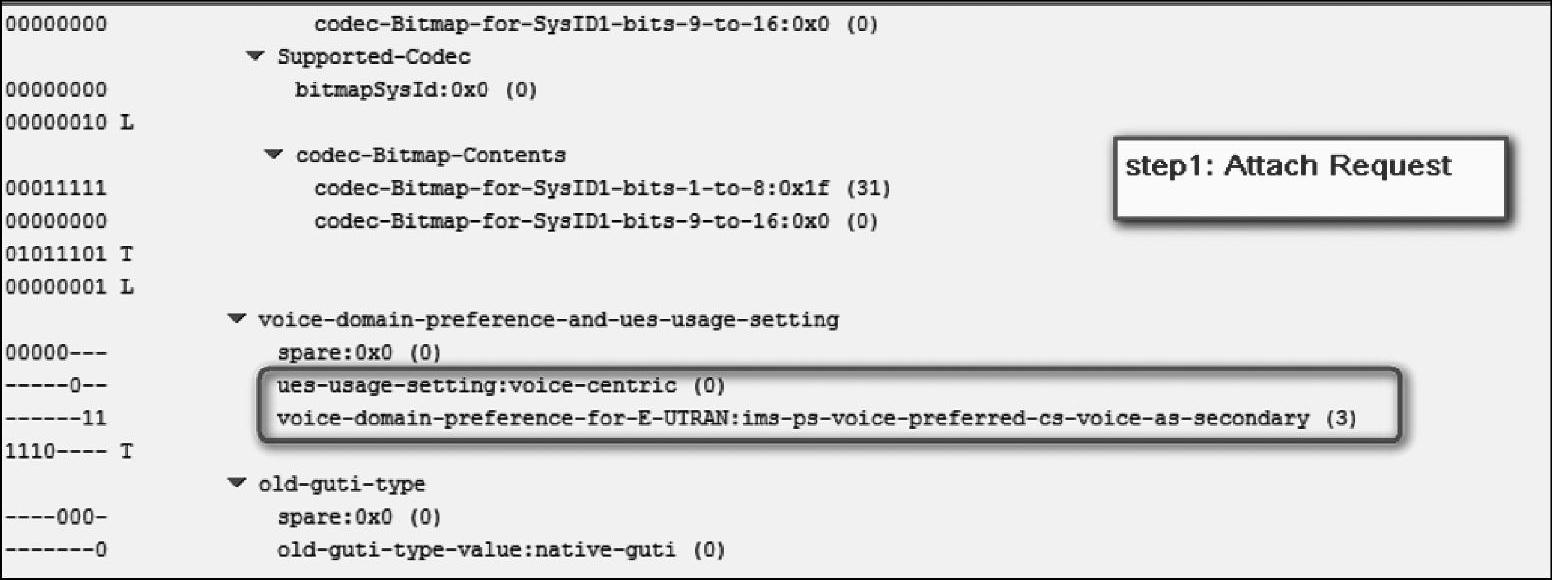Select the 00000010 L length byte
The image size is (1552, 580).
point(68,124)
